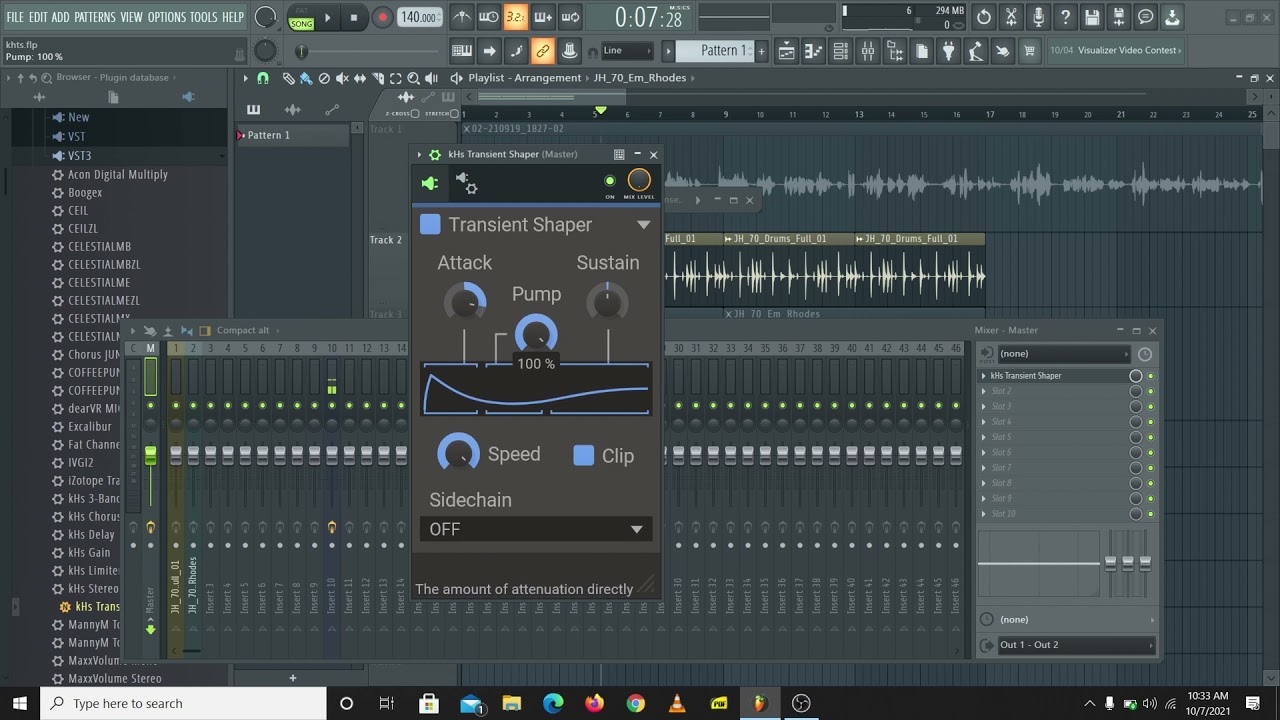Expand the VST browser folder

tap(76, 136)
